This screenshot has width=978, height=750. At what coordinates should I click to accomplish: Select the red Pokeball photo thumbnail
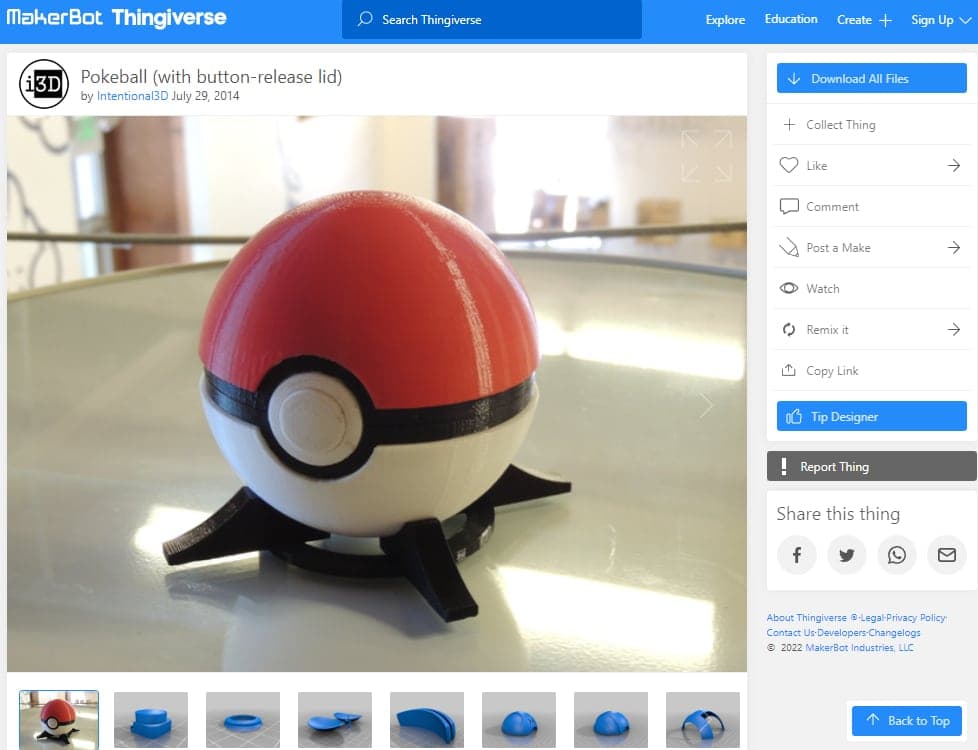[59, 719]
